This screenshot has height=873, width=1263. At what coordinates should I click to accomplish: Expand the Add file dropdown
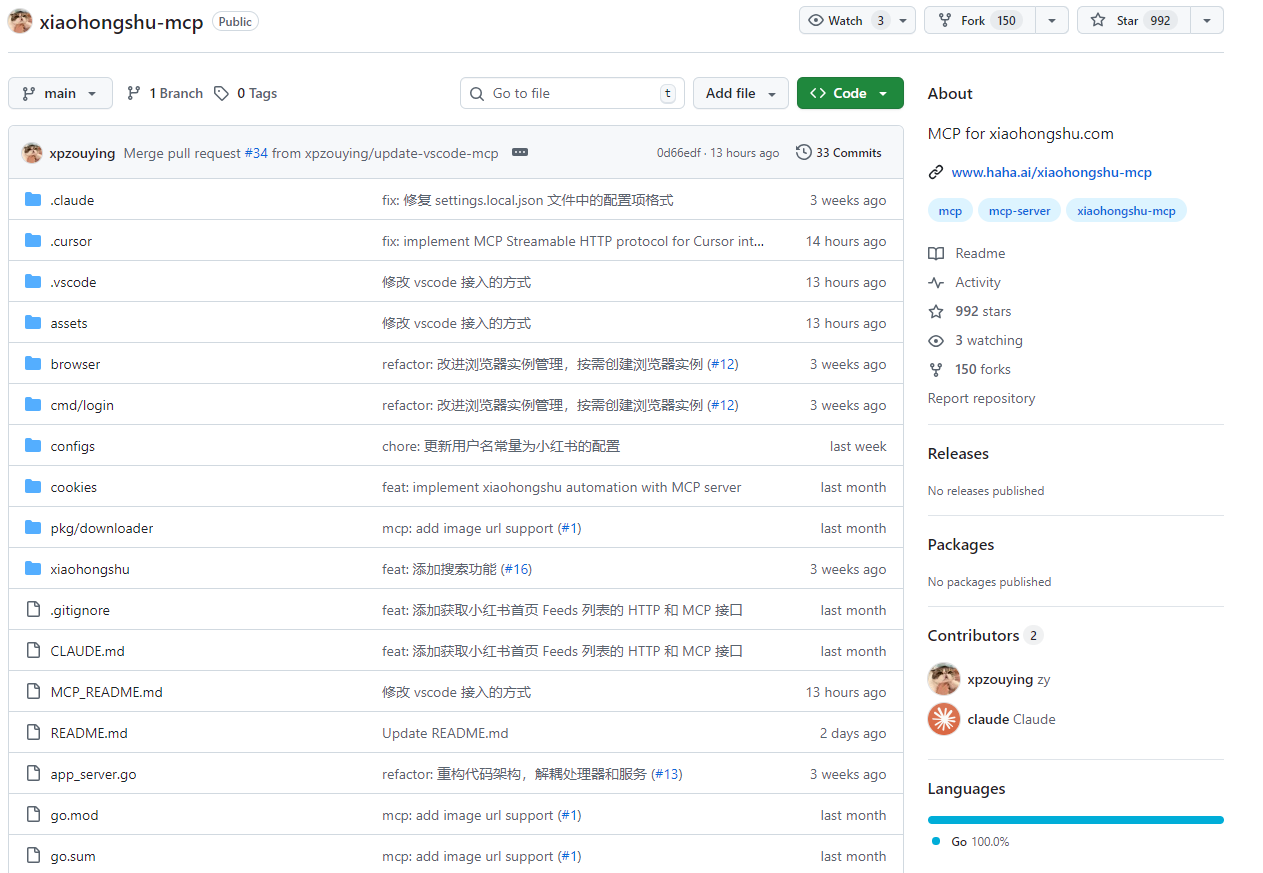point(740,92)
